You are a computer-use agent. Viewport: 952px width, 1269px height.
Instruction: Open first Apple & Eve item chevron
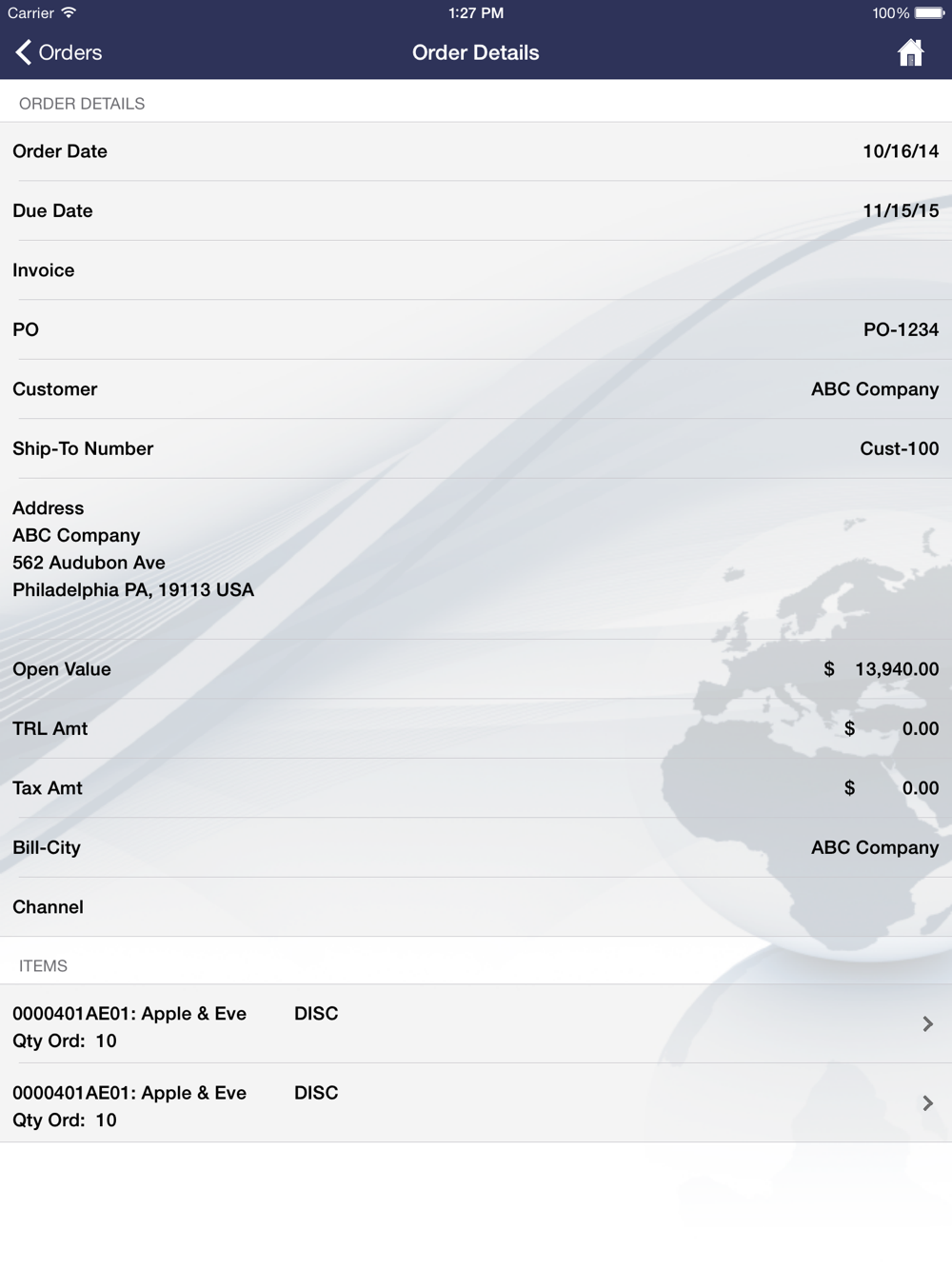(928, 1024)
